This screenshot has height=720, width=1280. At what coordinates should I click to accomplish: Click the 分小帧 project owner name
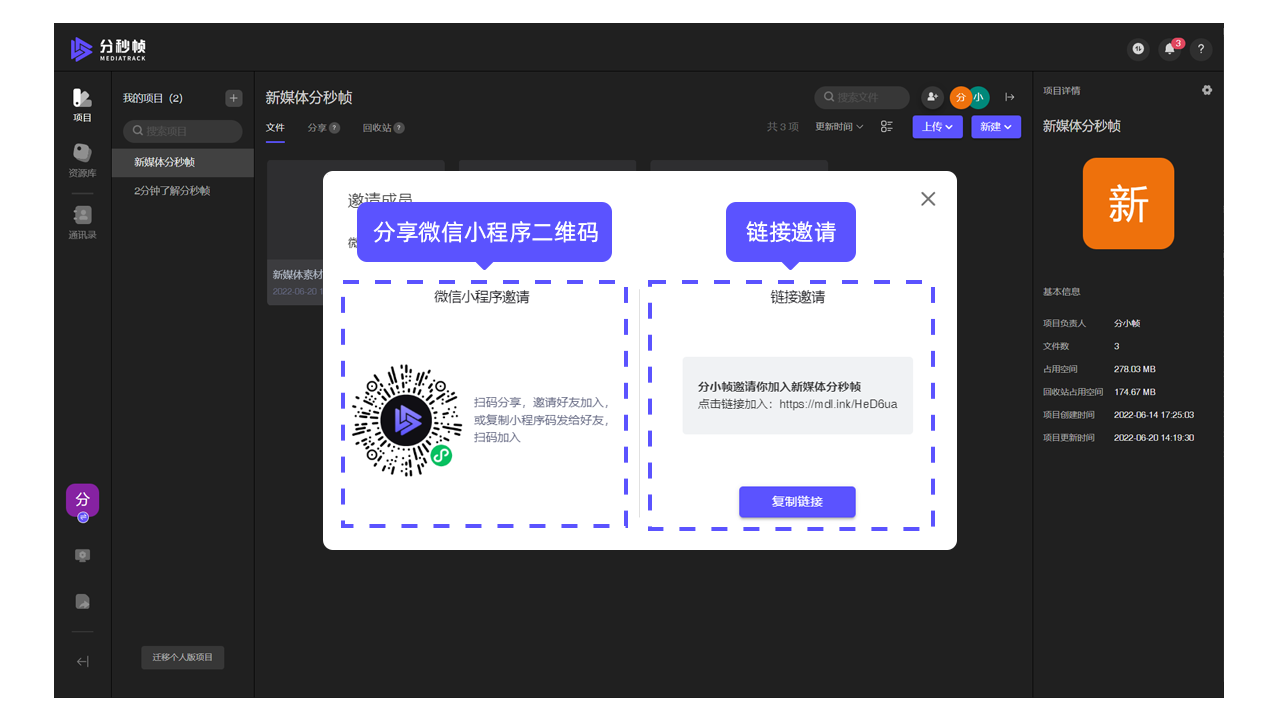tap(1127, 323)
